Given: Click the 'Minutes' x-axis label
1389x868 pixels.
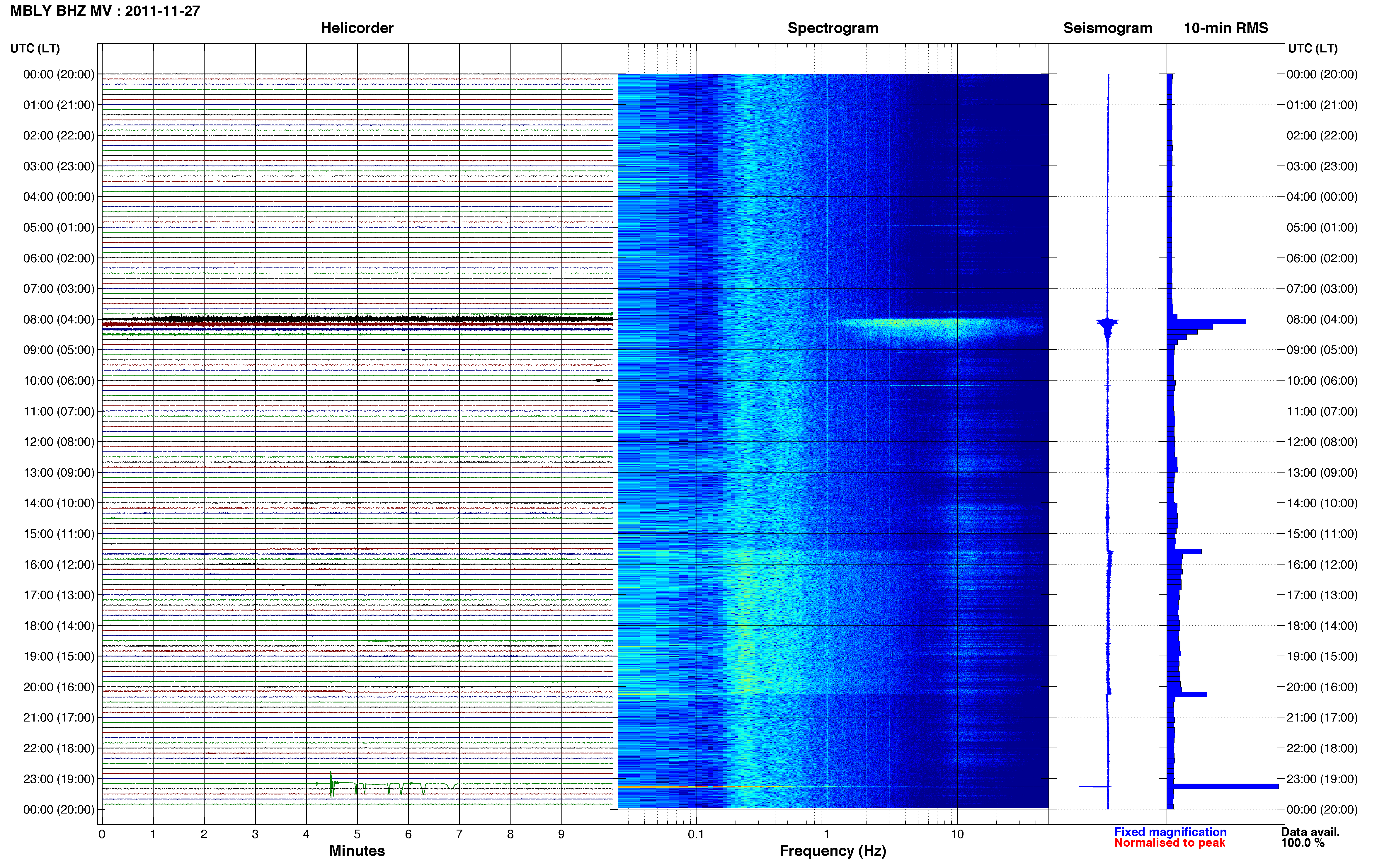Looking at the screenshot, I should (x=357, y=851).
